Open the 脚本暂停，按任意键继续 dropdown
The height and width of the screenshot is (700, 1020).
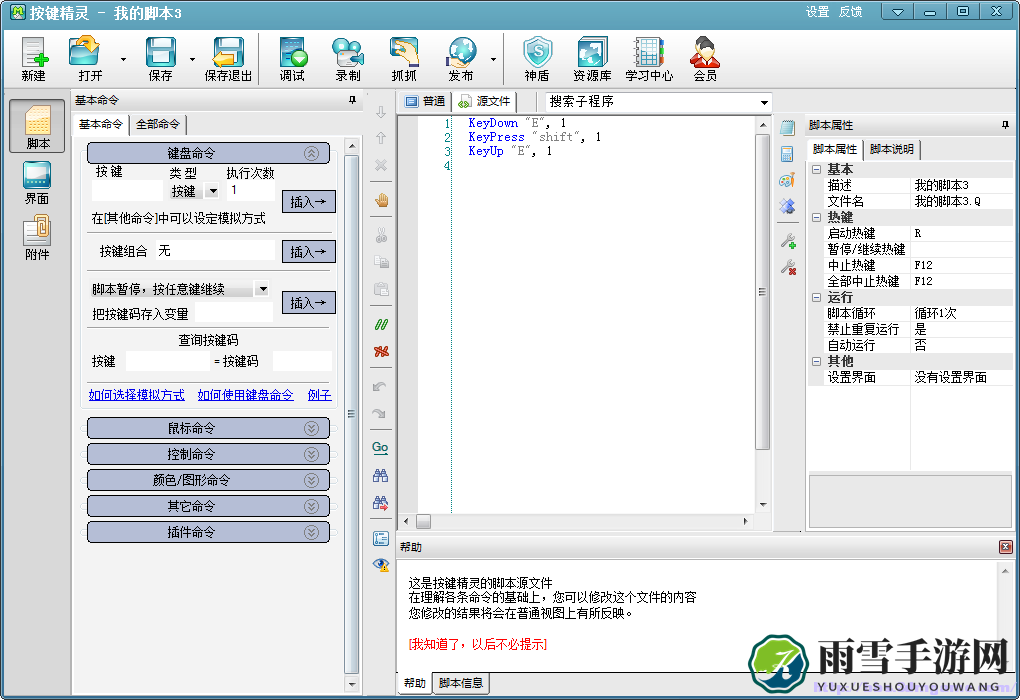tap(262, 288)
